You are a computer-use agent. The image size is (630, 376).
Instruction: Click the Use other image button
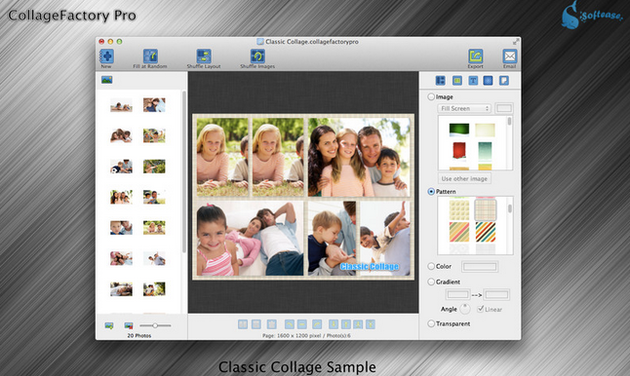[464, 178]
